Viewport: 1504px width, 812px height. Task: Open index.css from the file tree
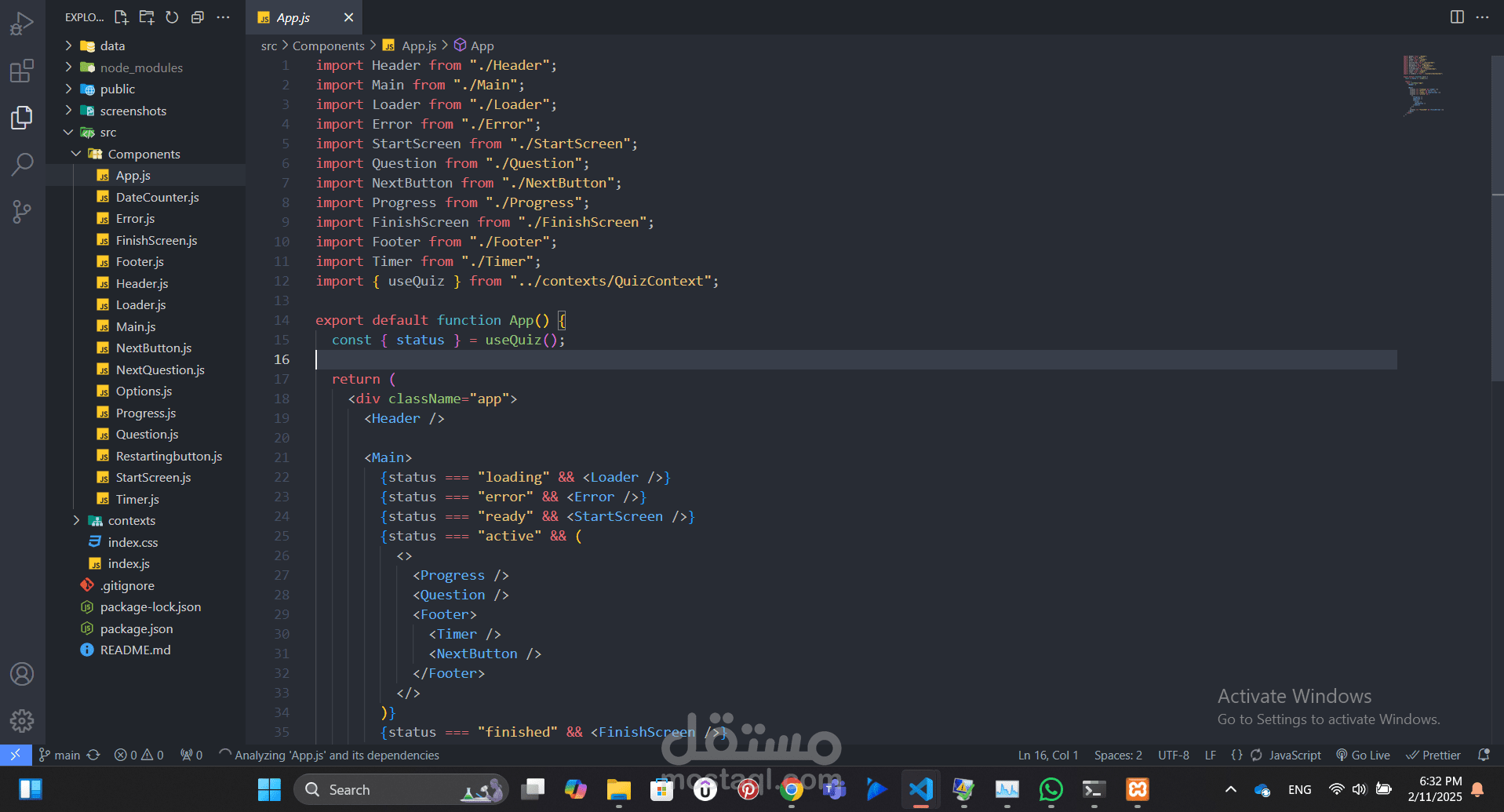point(133,542)
